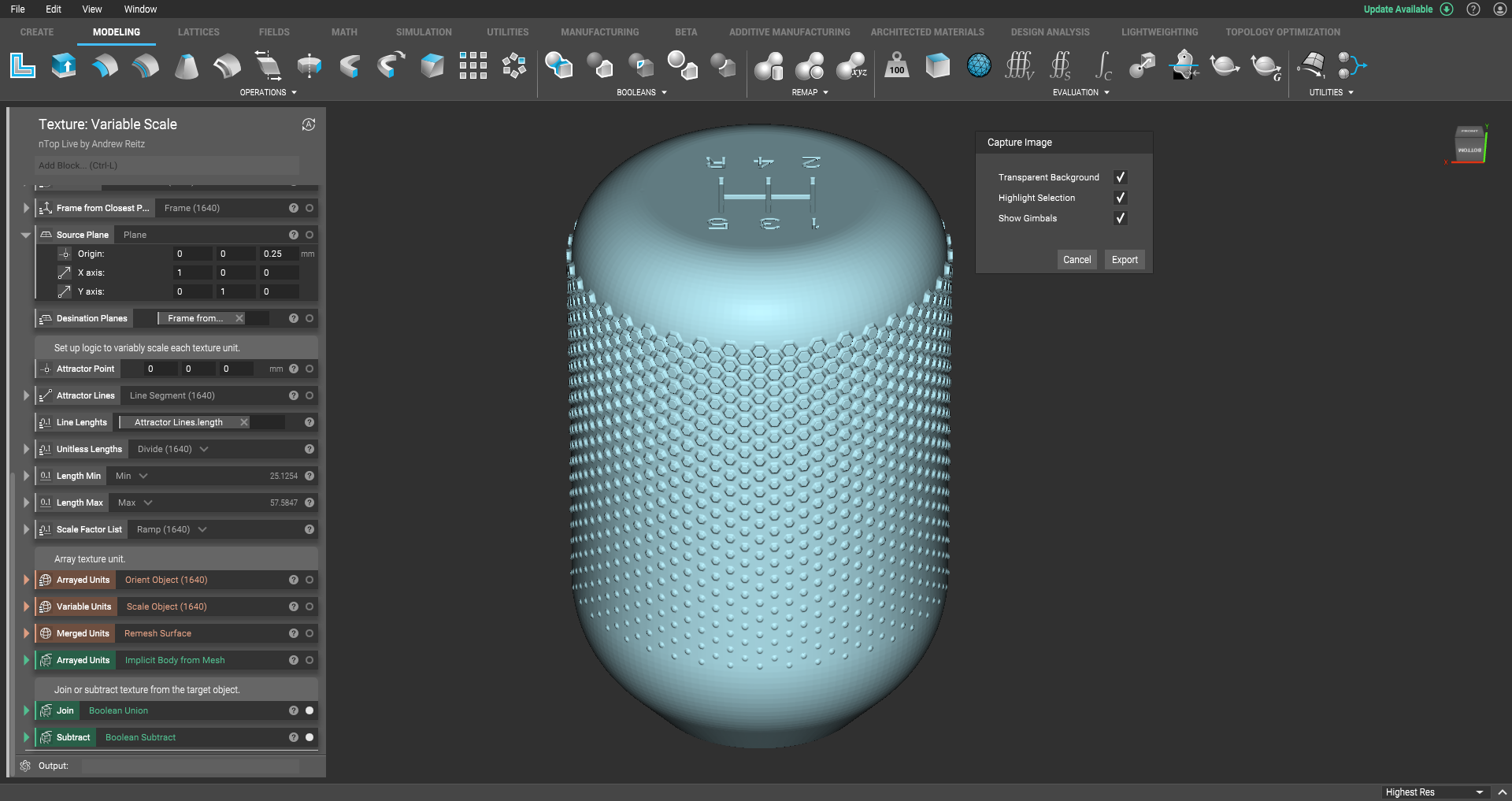Remove the Attractor Lines.length chip
1512x801 pixels.
pos(244,422)
